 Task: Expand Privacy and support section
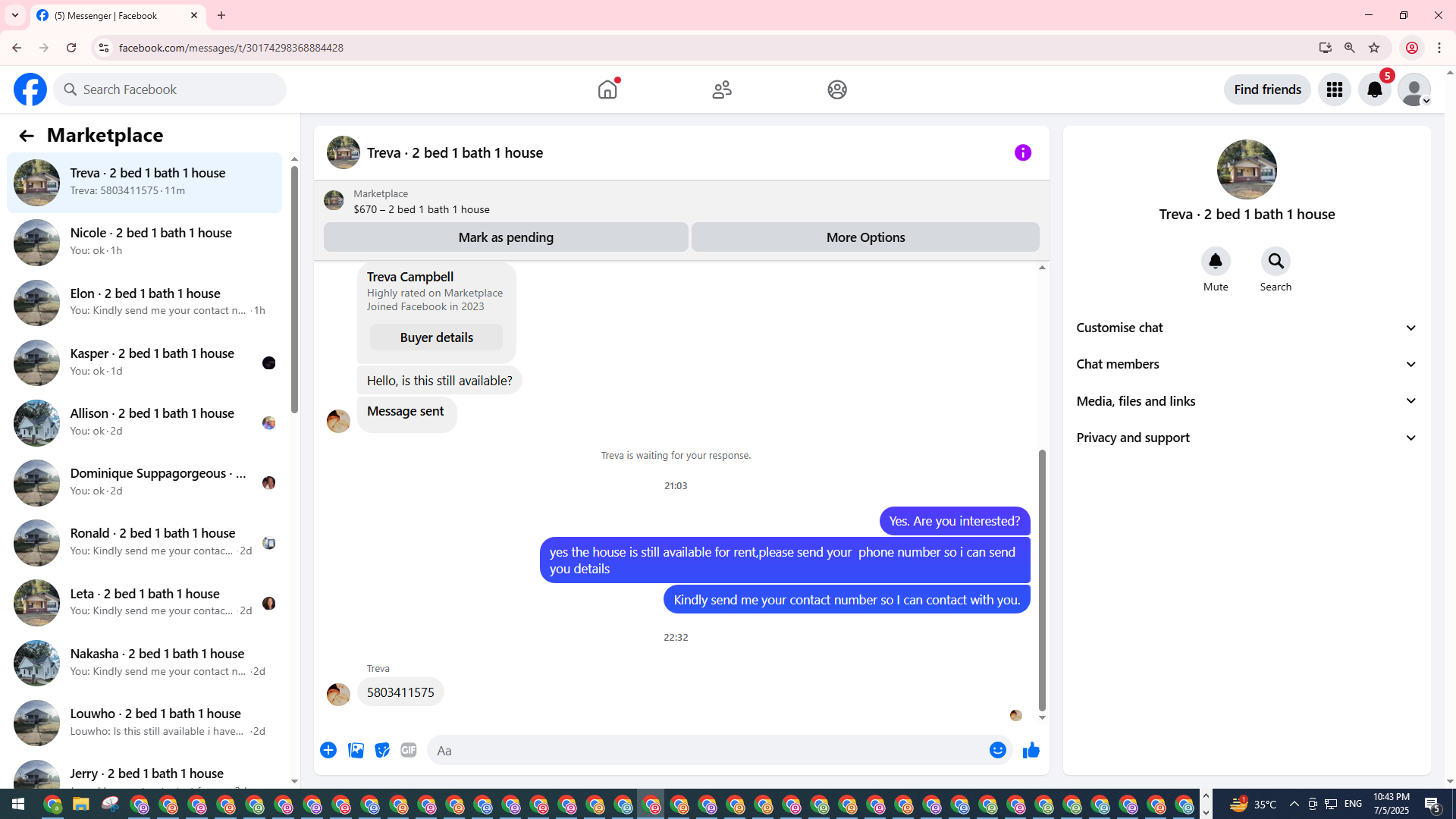coord(1247,438)
